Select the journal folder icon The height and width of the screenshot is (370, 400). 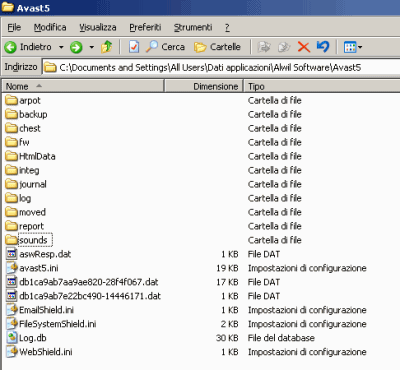click(x=12, y=184)
